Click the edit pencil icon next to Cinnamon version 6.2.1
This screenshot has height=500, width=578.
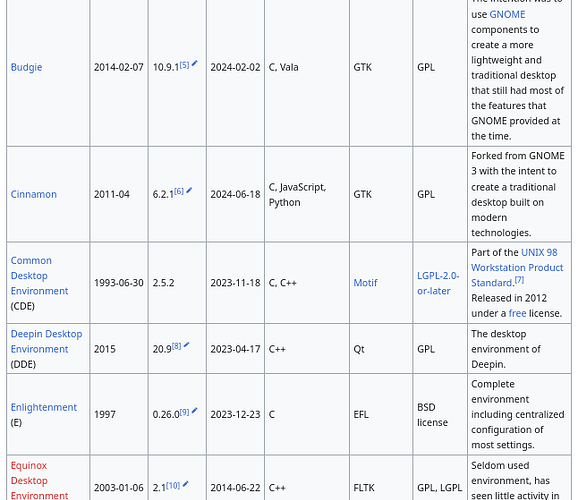pyautogui.click(x=189, y=190)
